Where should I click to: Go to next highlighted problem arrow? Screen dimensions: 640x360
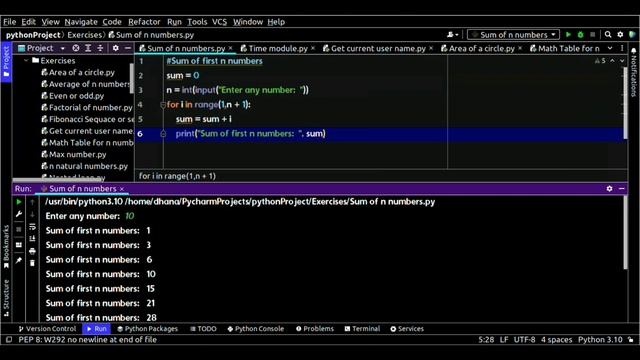tap(622, 61)
